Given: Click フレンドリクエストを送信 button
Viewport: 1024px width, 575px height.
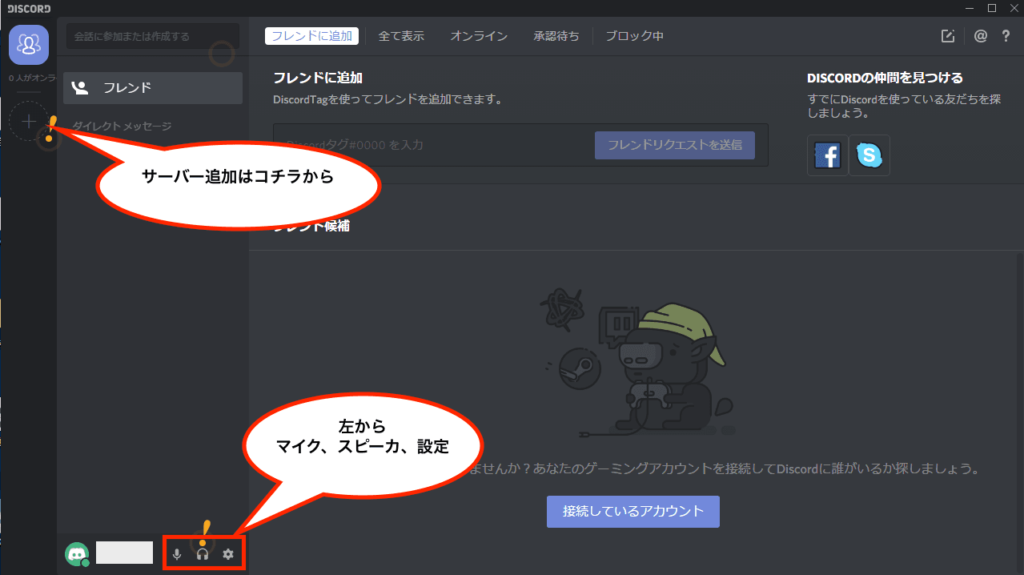Looking at the screenshot, I should (675, 145).
